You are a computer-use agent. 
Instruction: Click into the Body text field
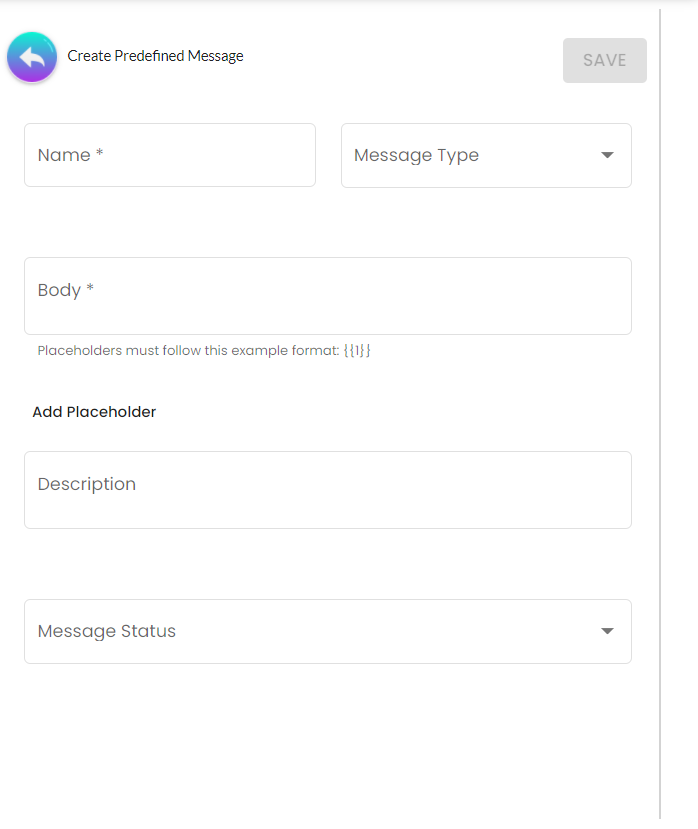327,296
